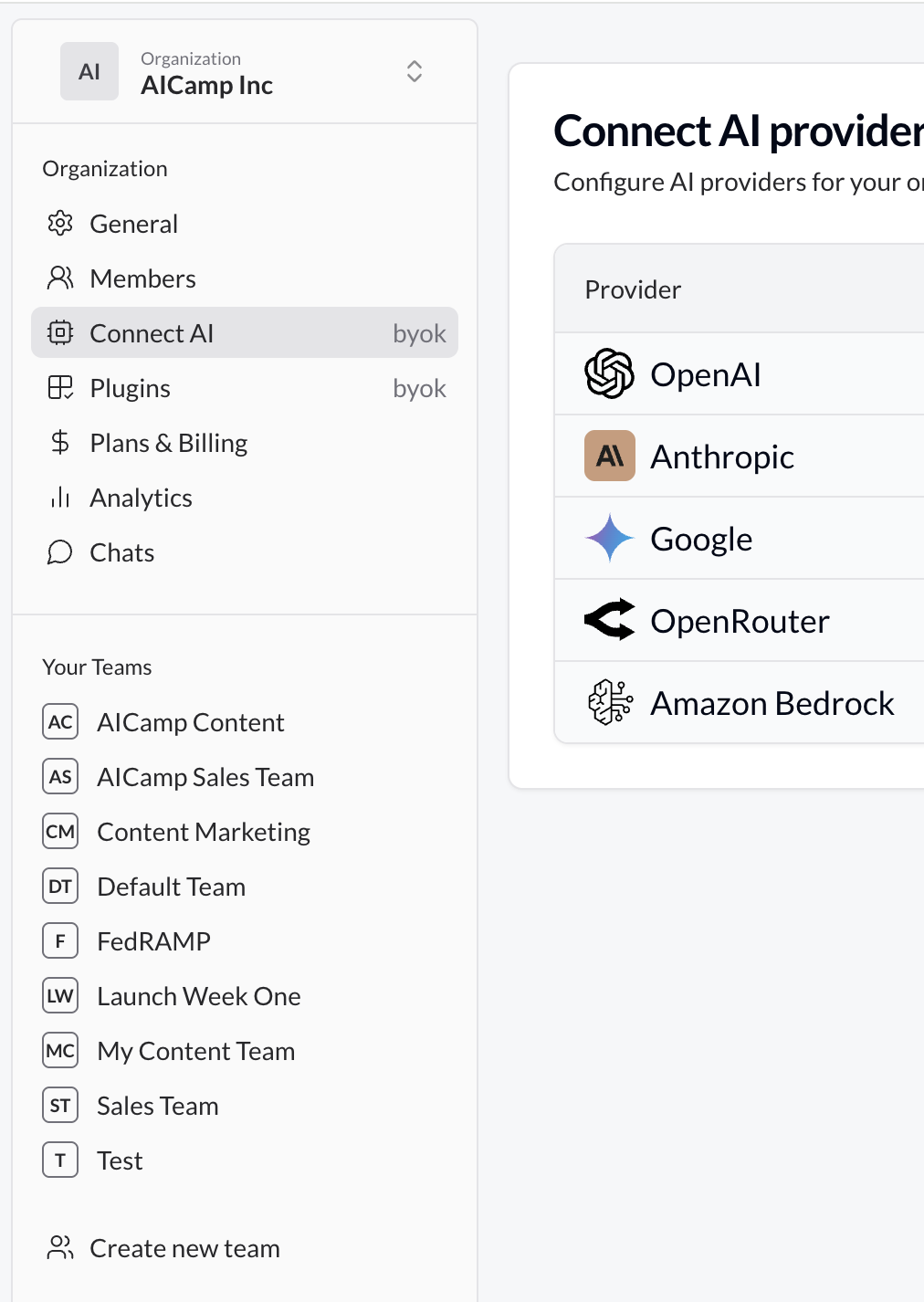Click the LW team badge icon
The width and height of the screenshot is (924, 1302).
point(60,995)
